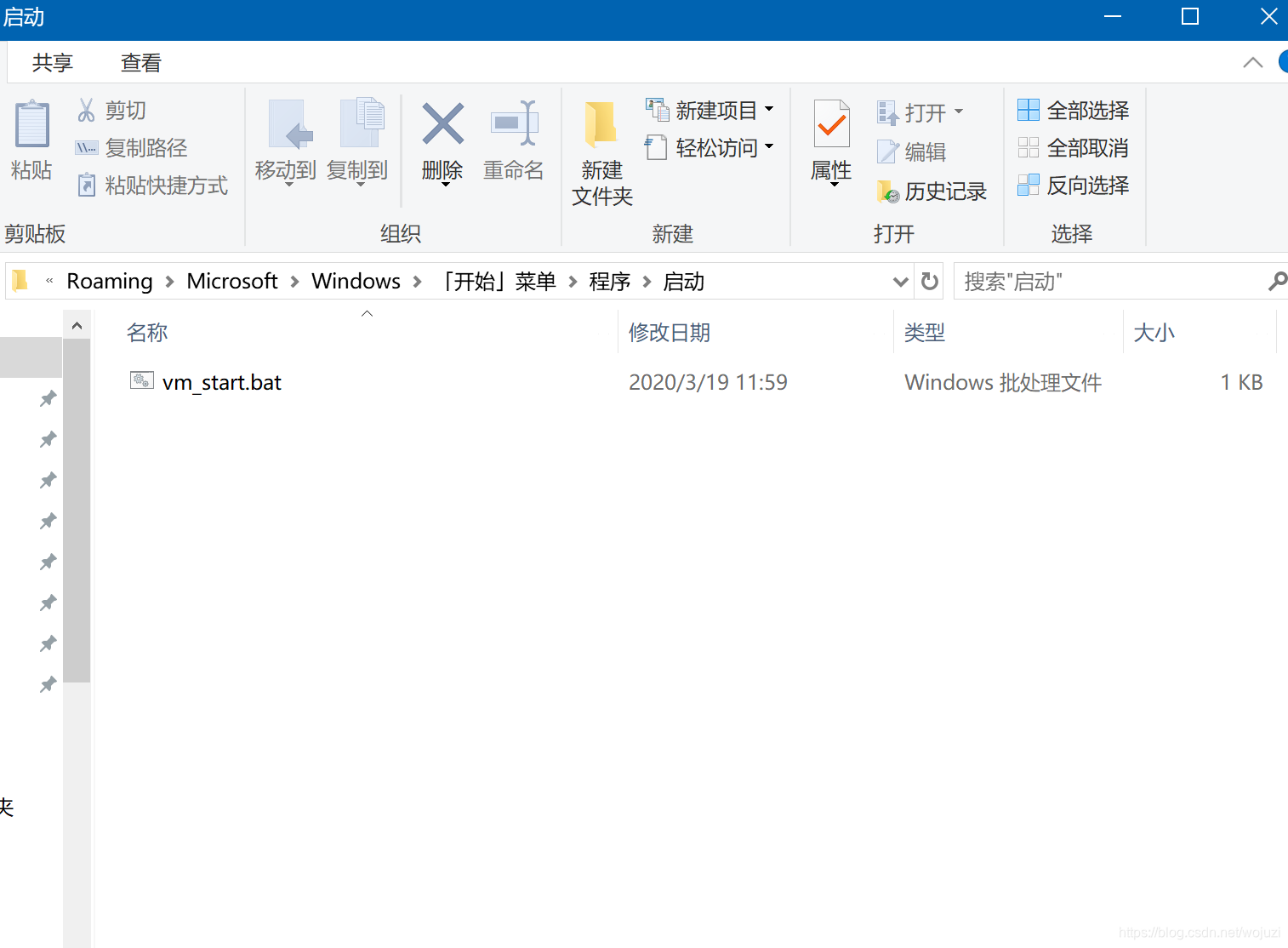Click the Roaming breadcrumb
The width and height of the screenshot is (1288, 948).
coord(110,281)
